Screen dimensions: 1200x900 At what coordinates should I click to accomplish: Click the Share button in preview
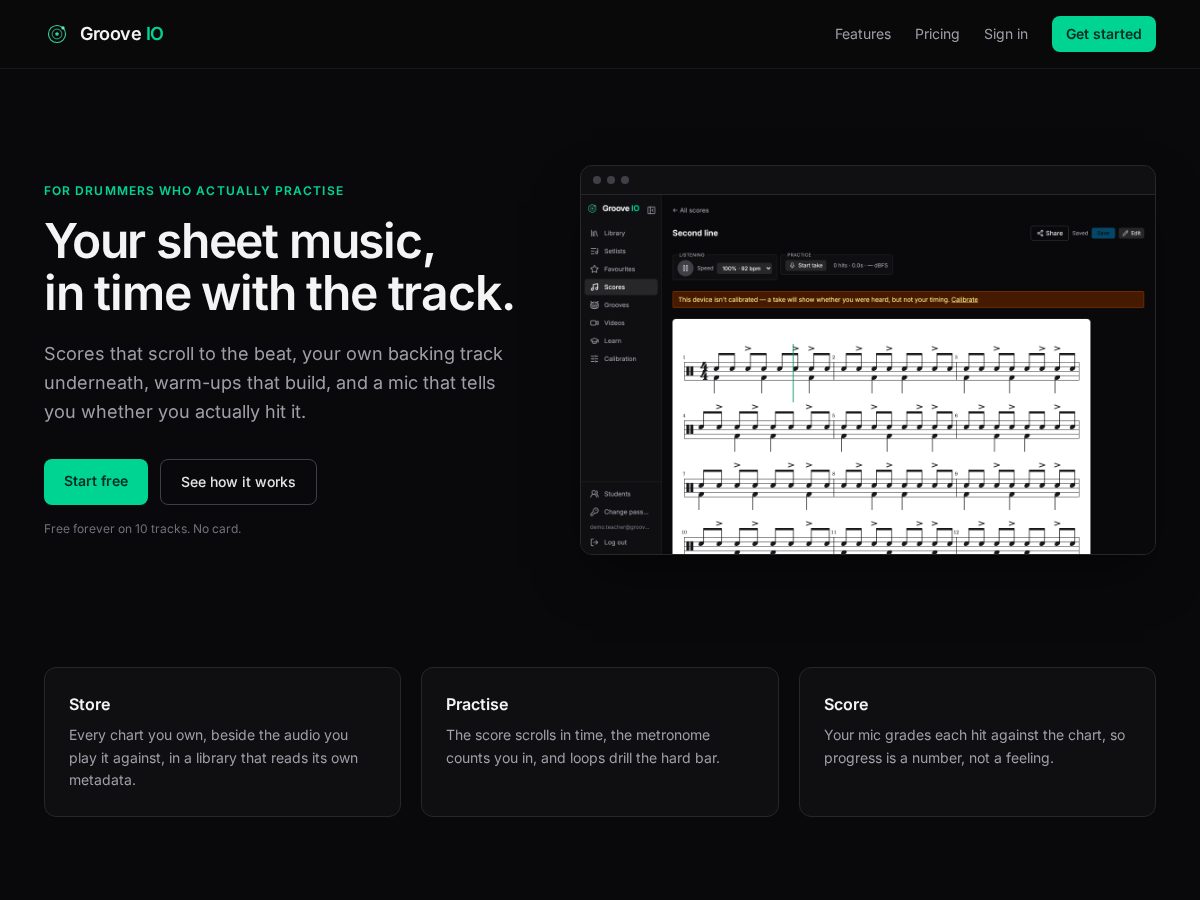coord(1049,233)
